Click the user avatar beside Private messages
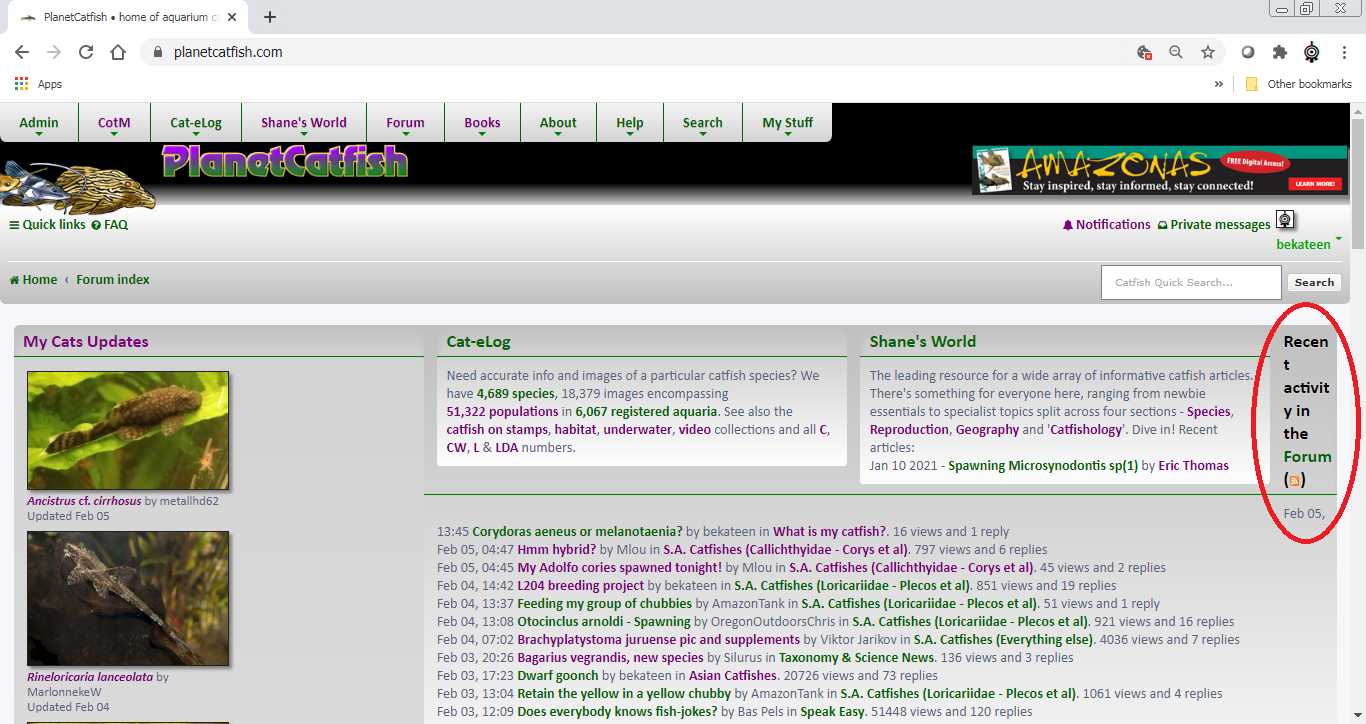This screenshot has width=1366, height=724. point(1285,220)
